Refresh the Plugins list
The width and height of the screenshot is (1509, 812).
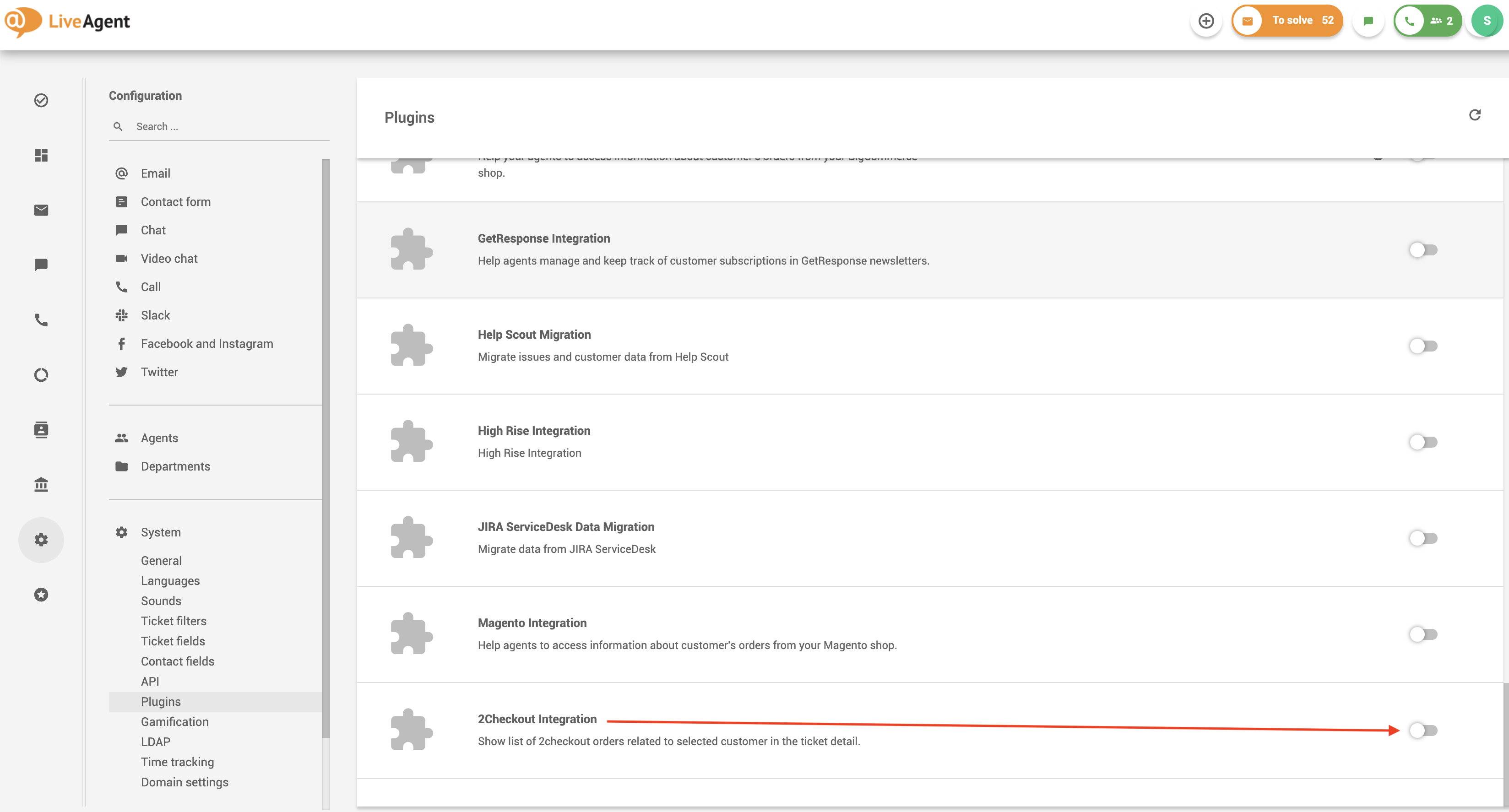1475,115
